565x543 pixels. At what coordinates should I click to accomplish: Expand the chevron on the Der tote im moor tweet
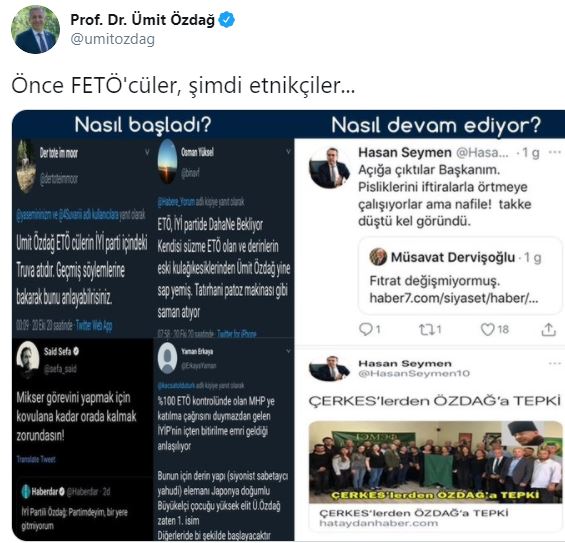tap(147, 152)
